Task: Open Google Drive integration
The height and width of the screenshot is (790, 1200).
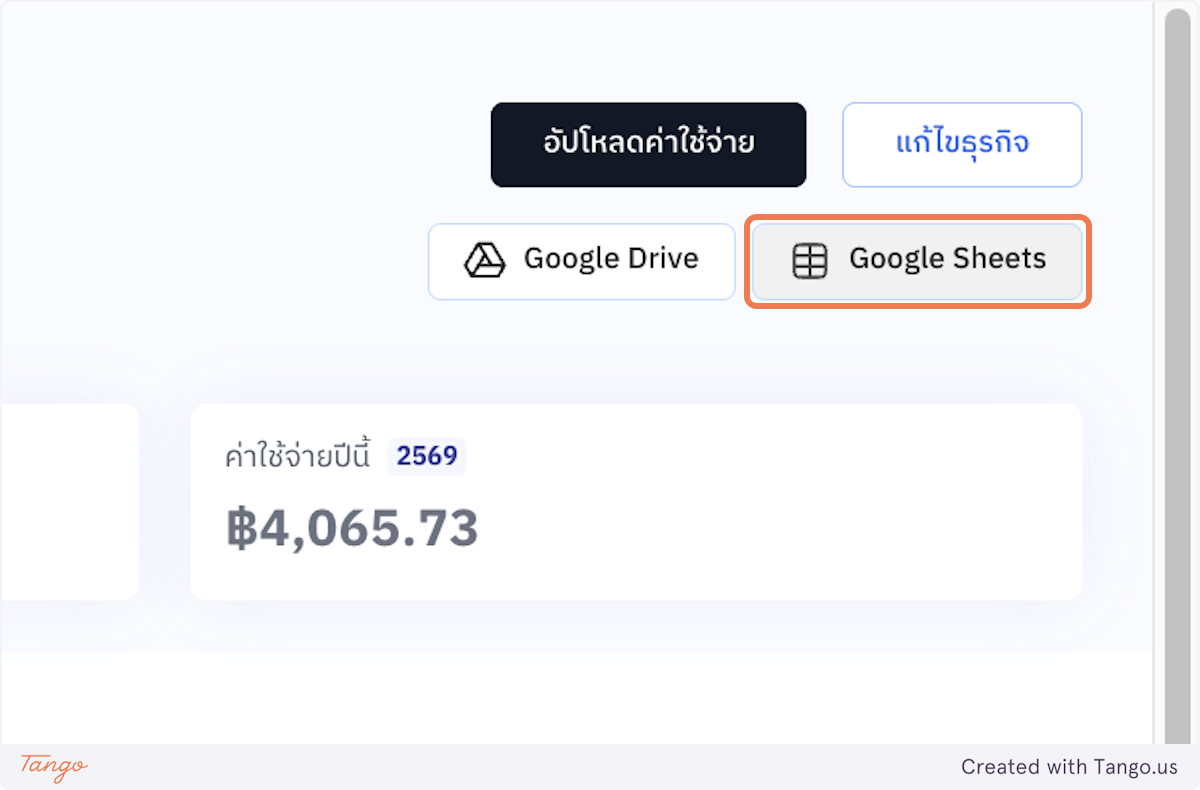Action: point(581,261)
